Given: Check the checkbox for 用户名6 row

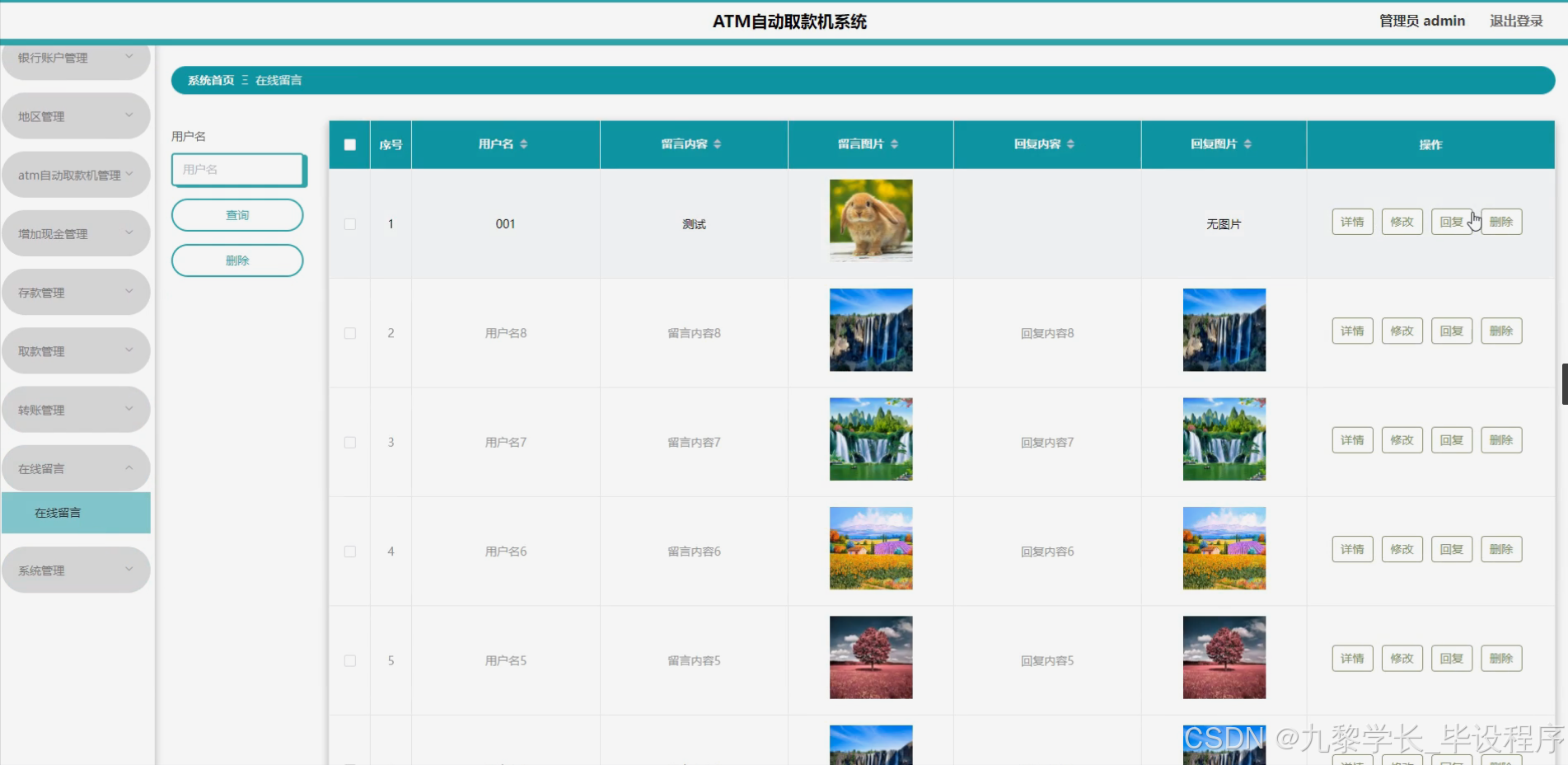Looking at the screenshot, I should 350,551.
